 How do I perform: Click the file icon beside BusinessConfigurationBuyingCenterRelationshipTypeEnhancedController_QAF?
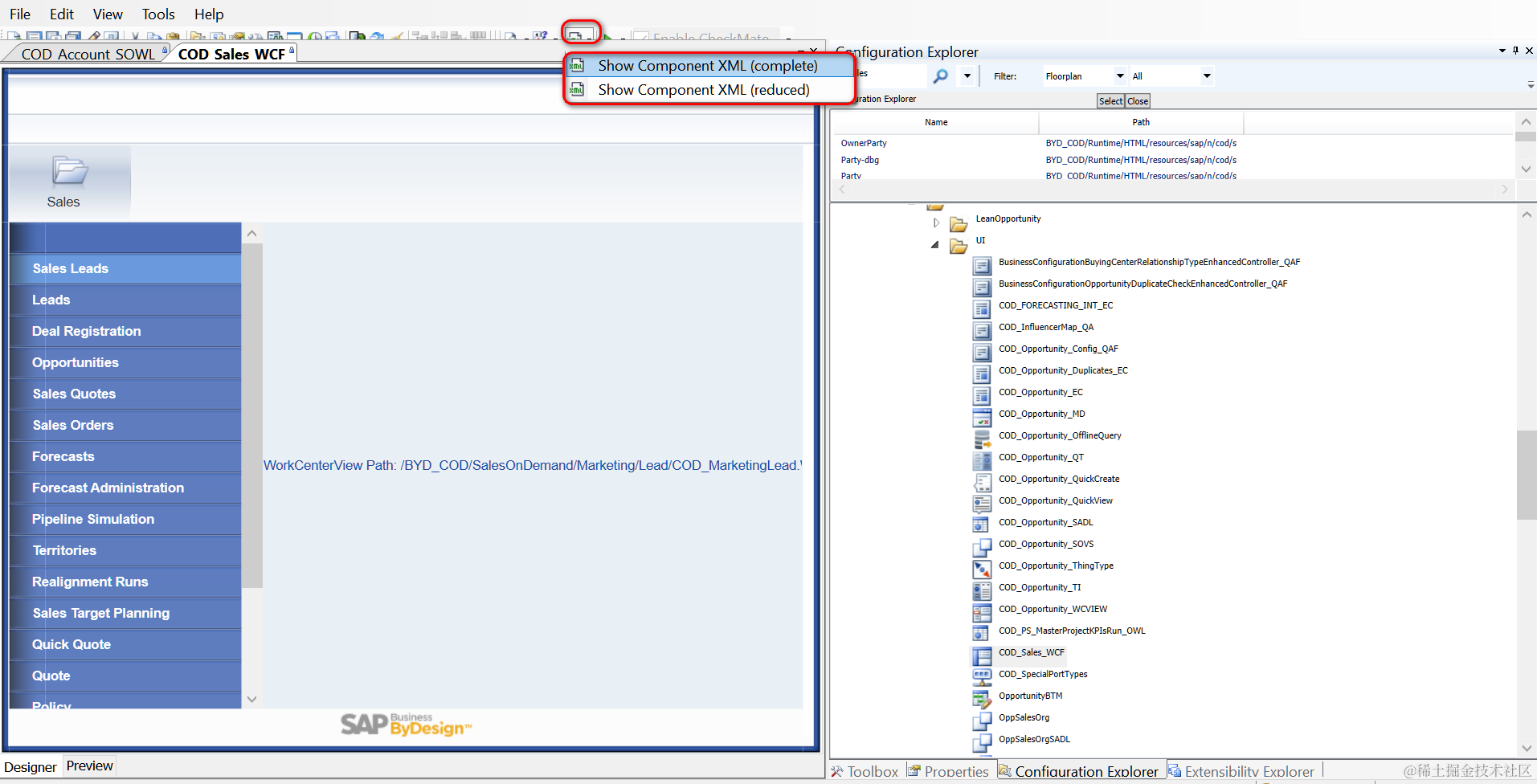tap(982, 265)
